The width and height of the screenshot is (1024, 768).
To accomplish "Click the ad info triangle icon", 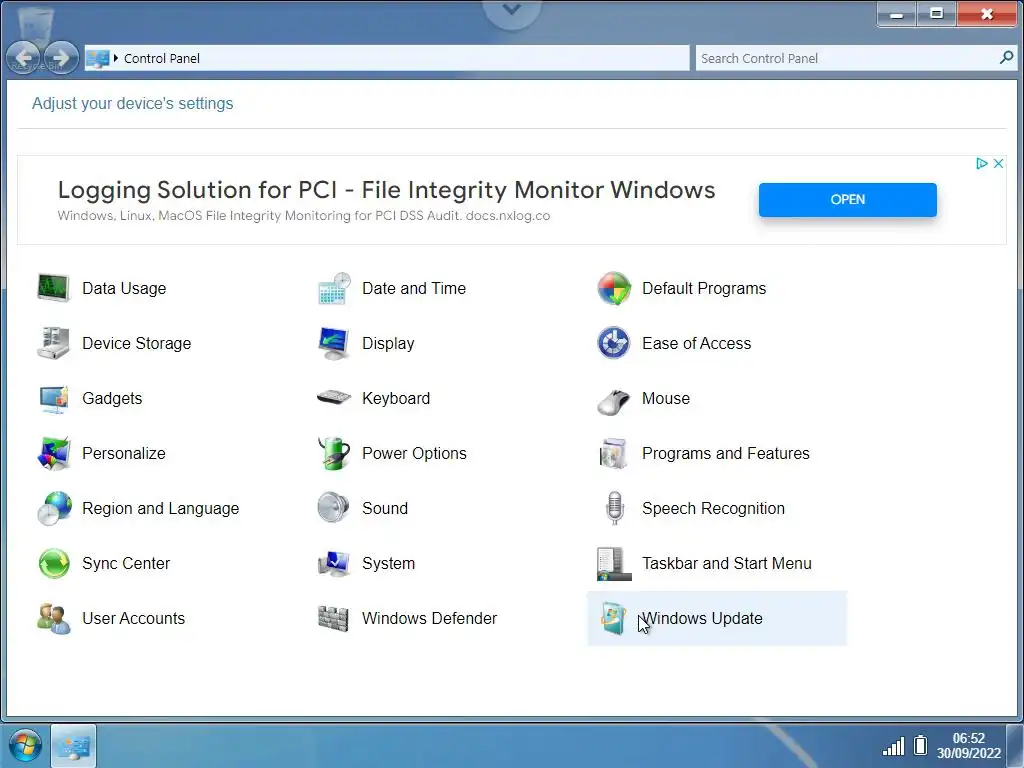I will coord(981,163).
